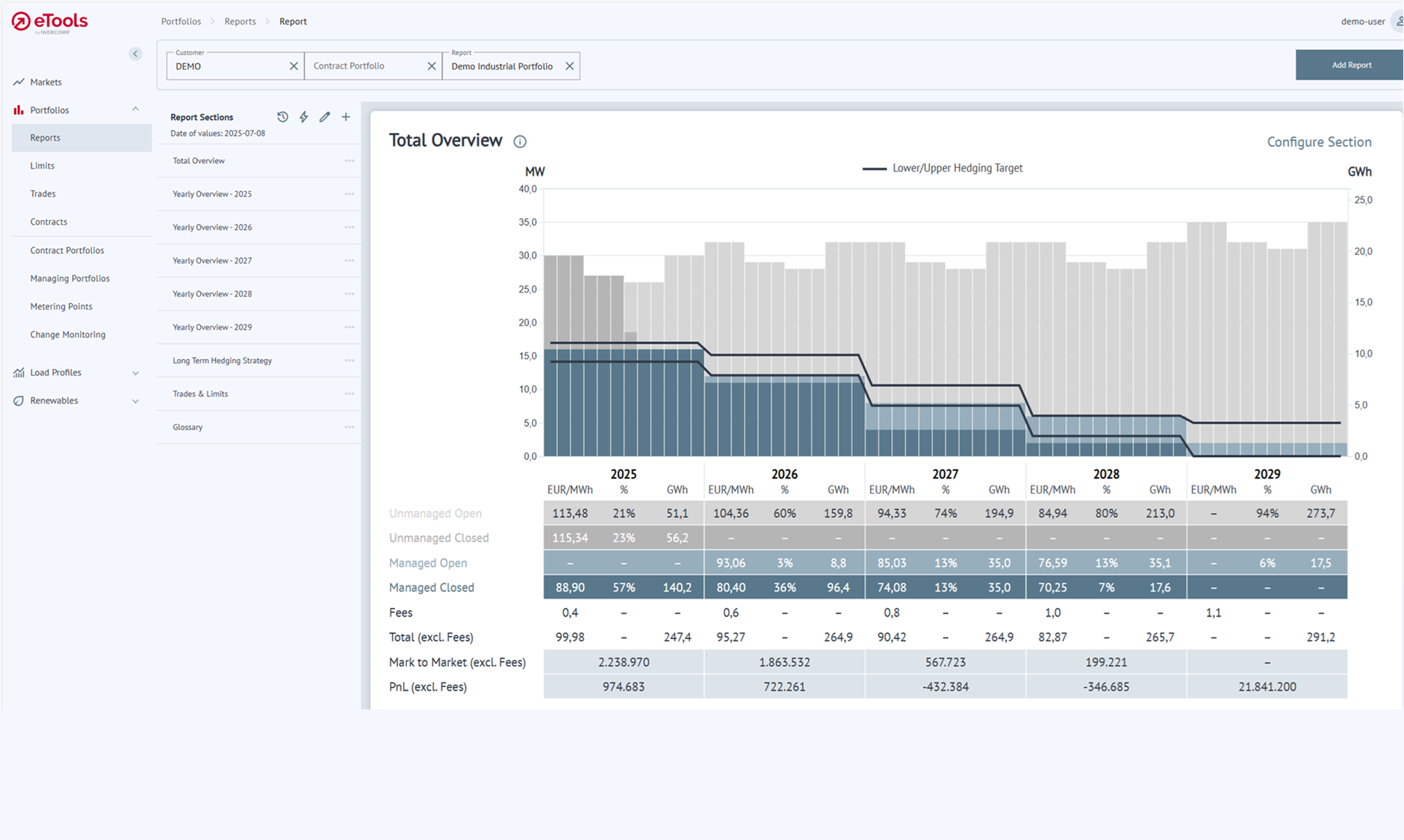Viewport: 1404px width, 840px height.
Task: Collapse the Portfolios section chevron
Action: point(135,109)
